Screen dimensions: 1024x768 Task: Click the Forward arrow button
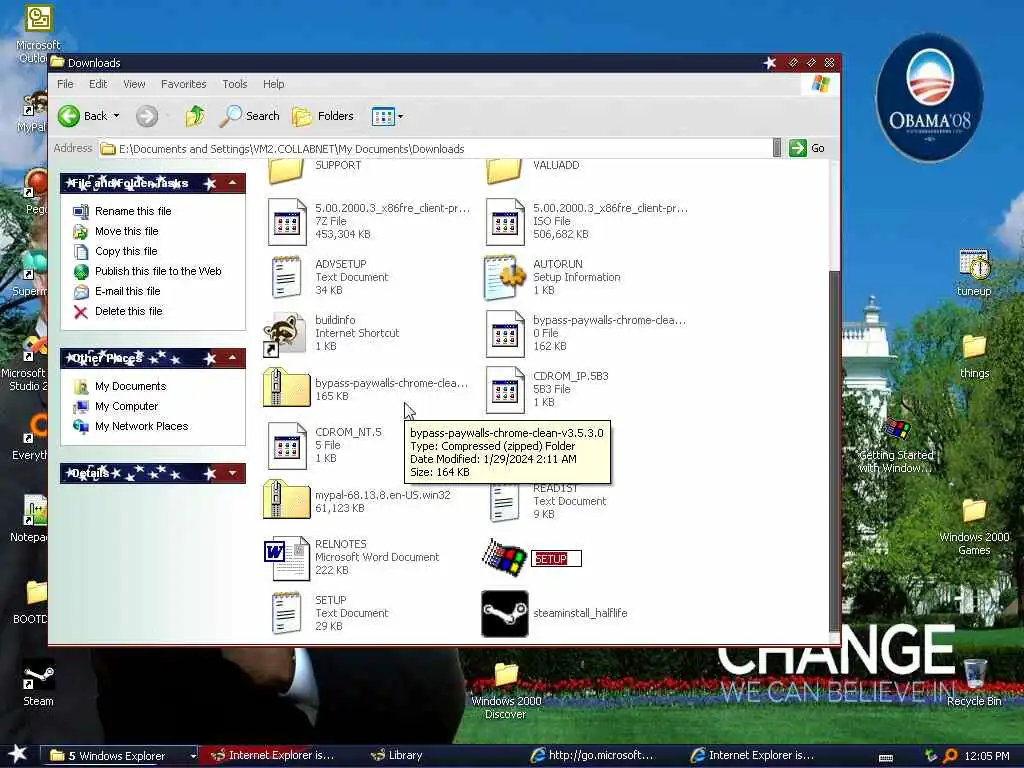coord(147,117)
